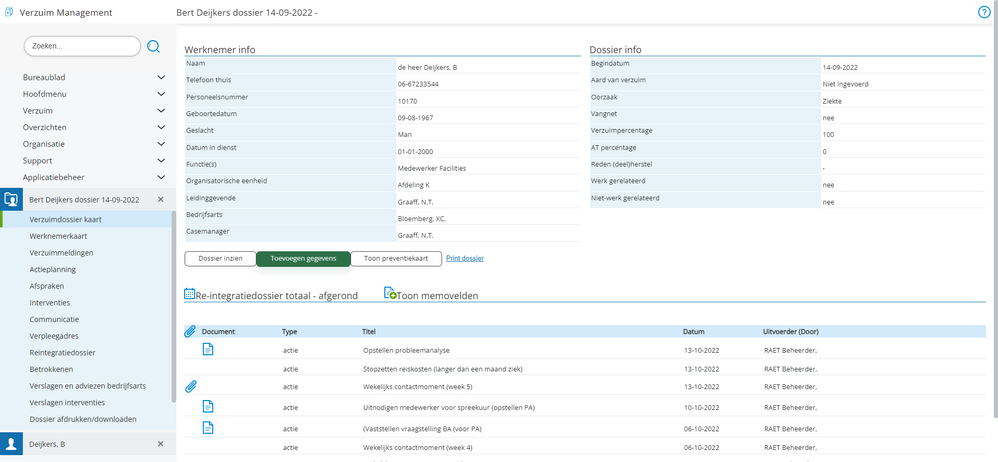Open document icon for Vaststellen vraagstelling BA
The height and width of the screenshot is (462, 998).
(208, 428)
